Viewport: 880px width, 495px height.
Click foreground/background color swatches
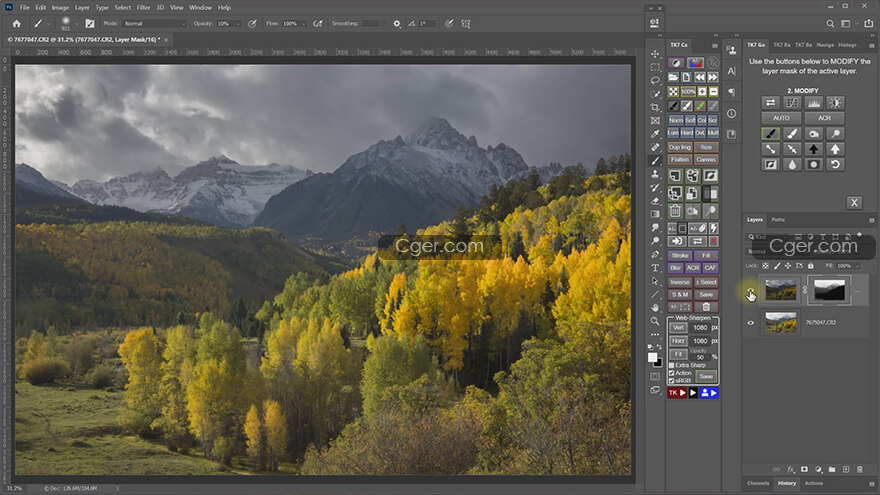point(654,359)
